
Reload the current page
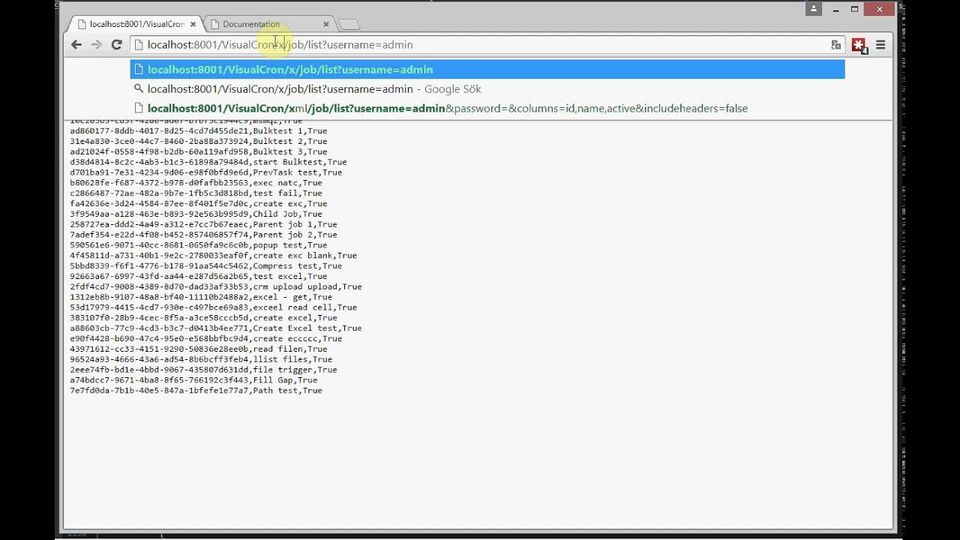point(116,45)
